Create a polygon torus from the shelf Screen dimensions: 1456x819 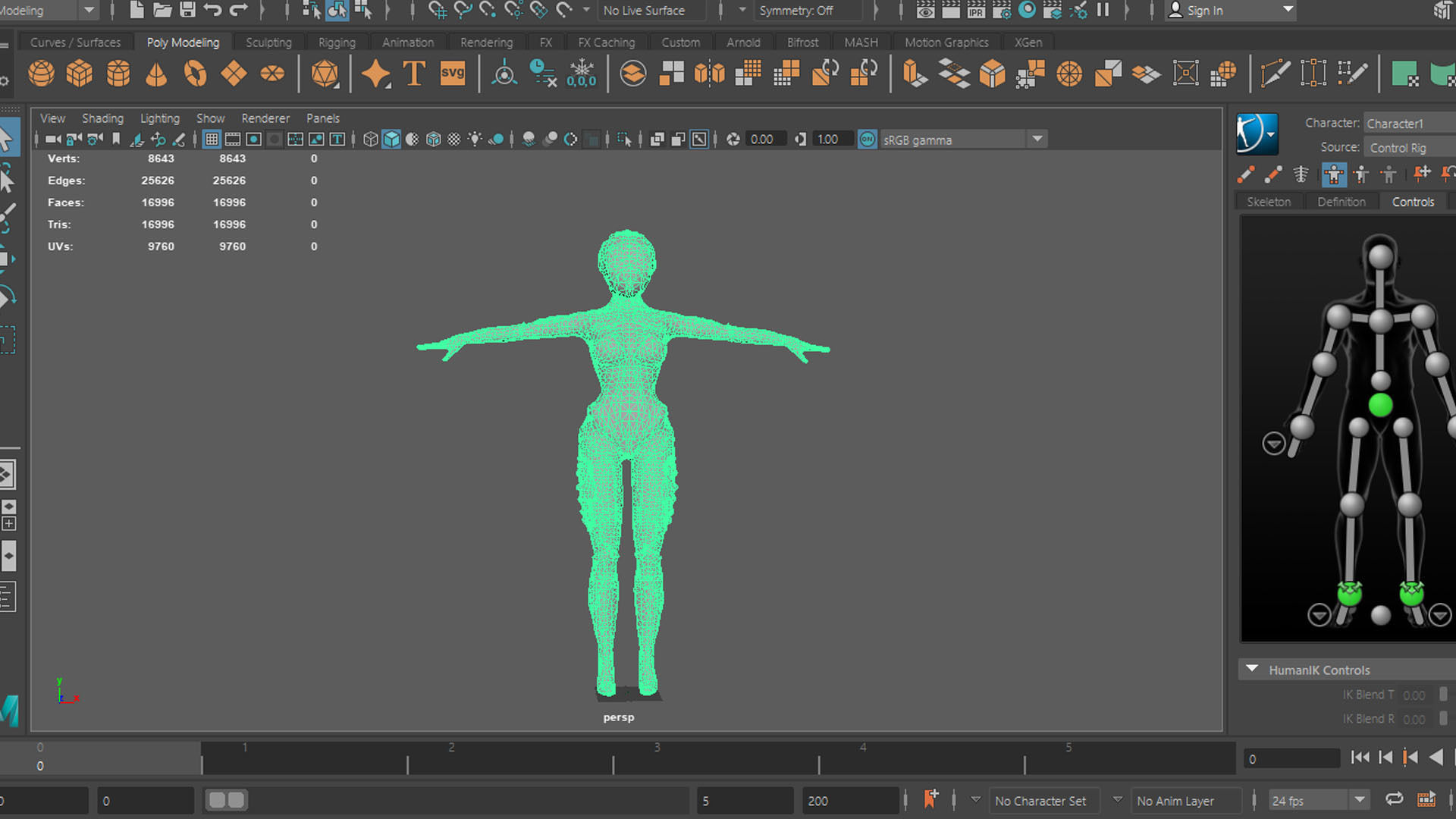click(195, 74)
